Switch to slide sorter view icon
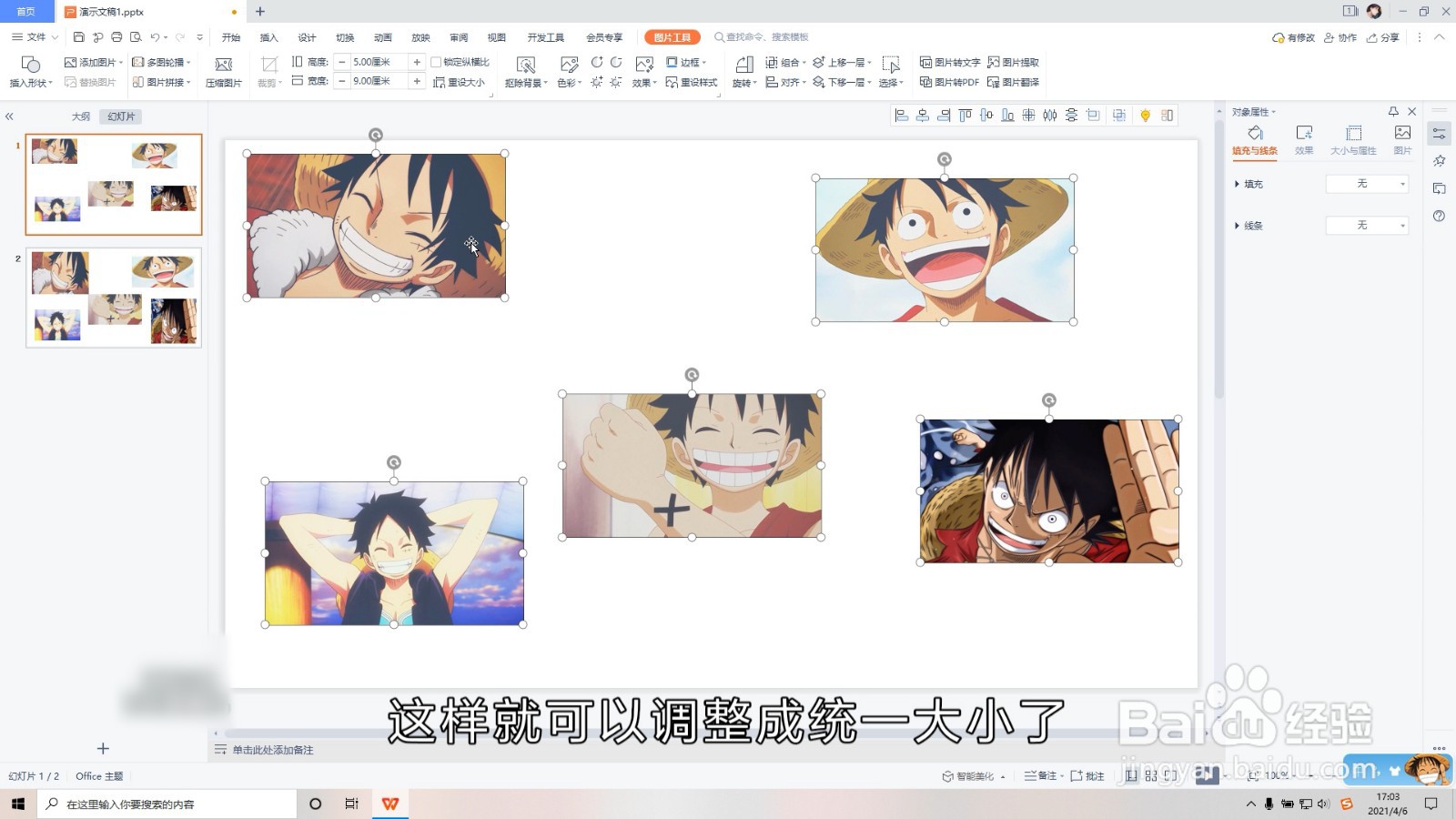This screenshot has width=1456, height=819. coord(1151,776)
